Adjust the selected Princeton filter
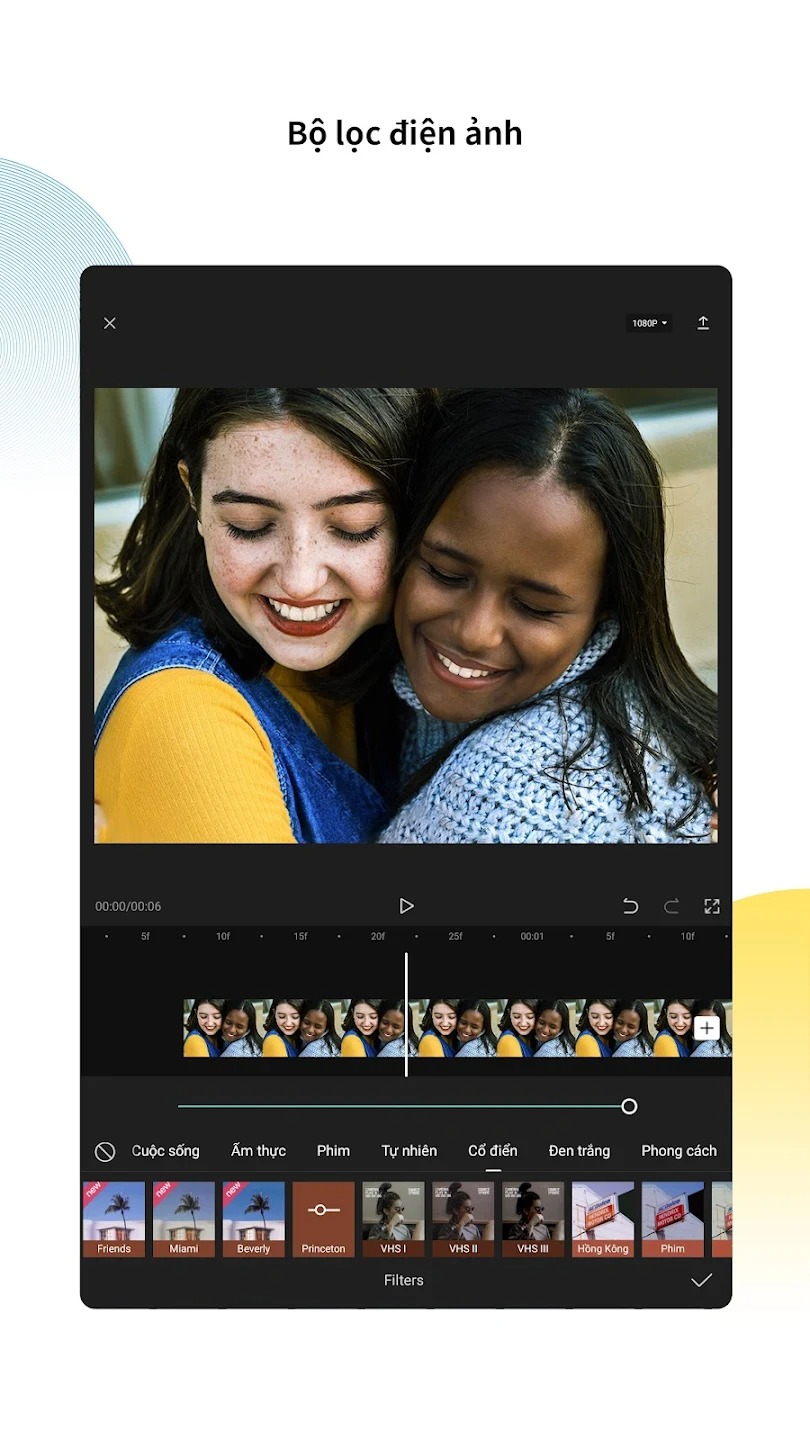 [x=324, y=1219]
